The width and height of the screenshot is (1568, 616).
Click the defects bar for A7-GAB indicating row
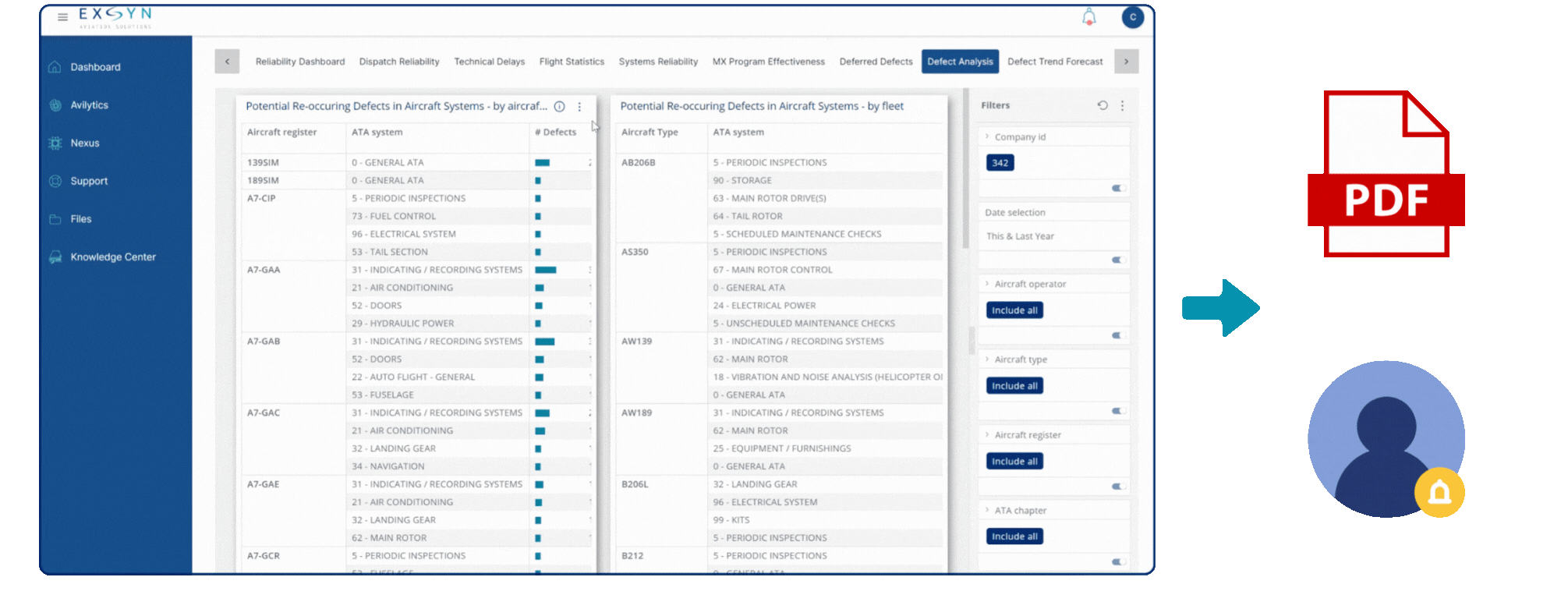point(545,342)
